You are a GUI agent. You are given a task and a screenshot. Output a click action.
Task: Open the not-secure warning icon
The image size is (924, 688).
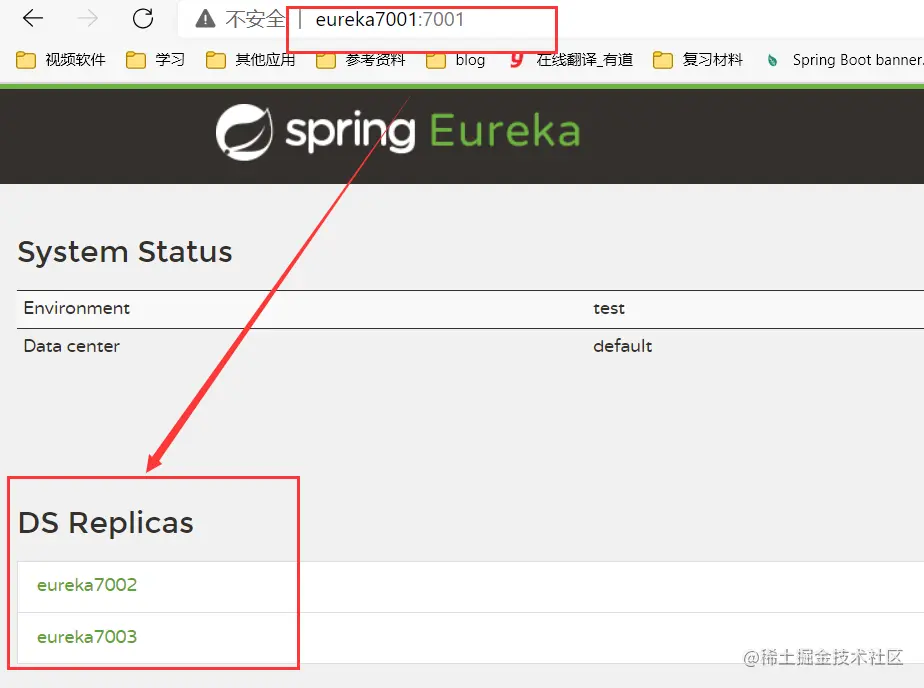coord(205,19)
